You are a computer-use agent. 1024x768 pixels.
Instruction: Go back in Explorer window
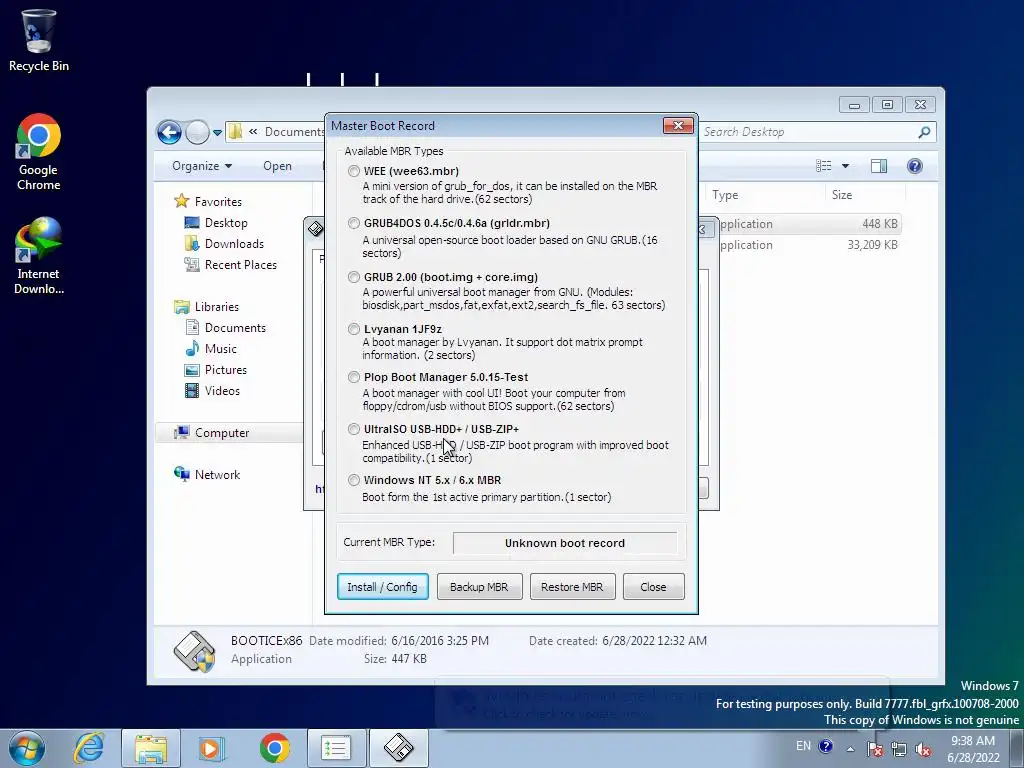coord(169,133)
